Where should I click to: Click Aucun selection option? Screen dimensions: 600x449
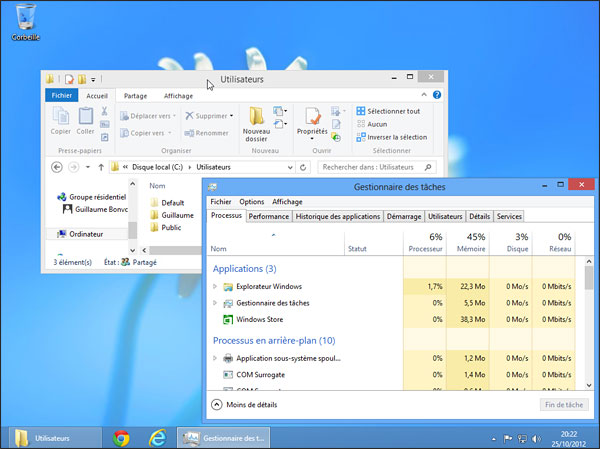point(372,124)
